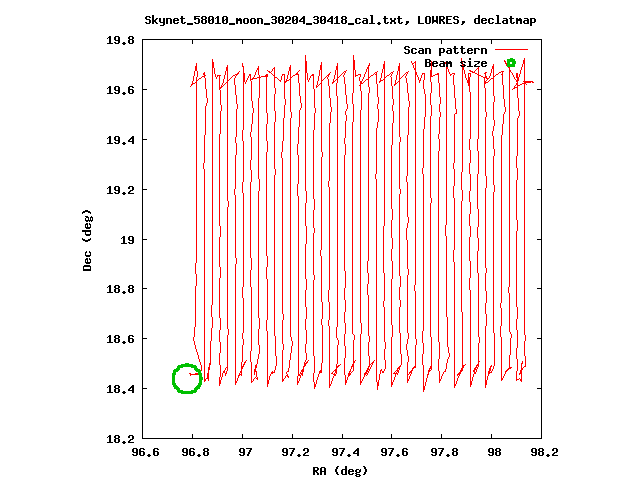The width and height of the screenshot is (640, 480).
Task: Click the 97.4 tick label on x-axis
Action: pos(344,453)
